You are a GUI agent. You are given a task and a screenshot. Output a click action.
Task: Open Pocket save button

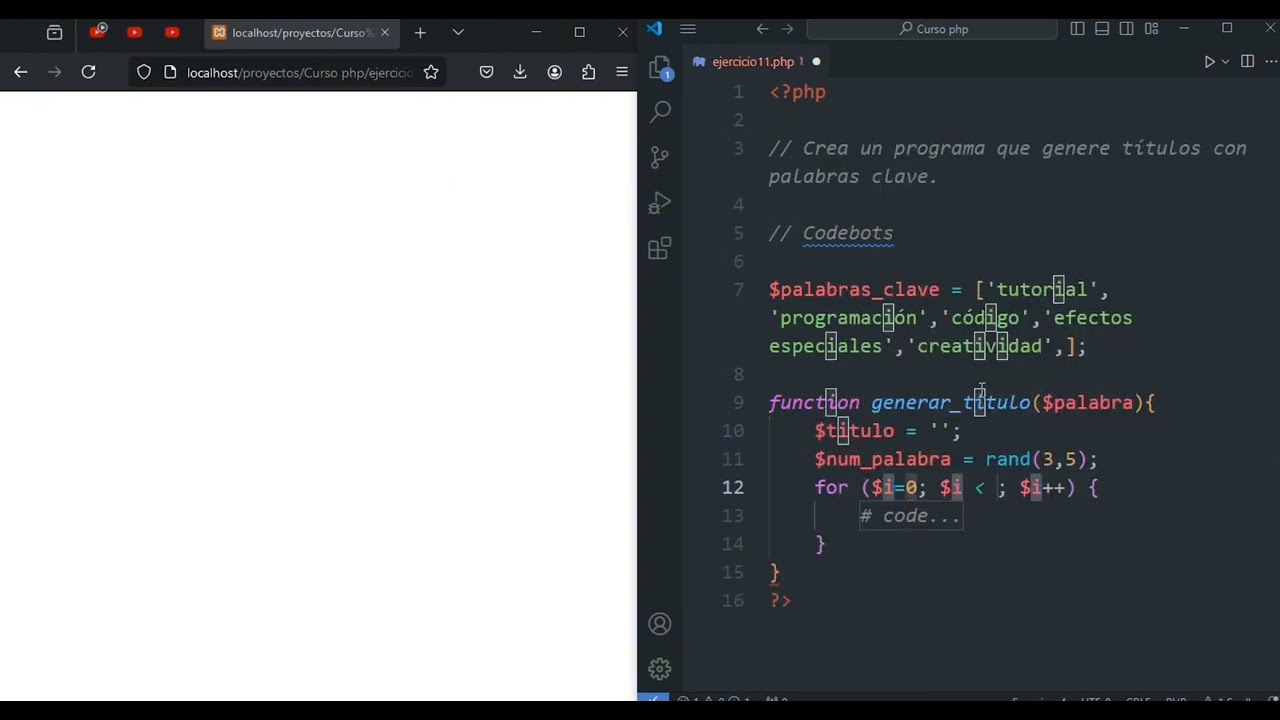[486, 72]
